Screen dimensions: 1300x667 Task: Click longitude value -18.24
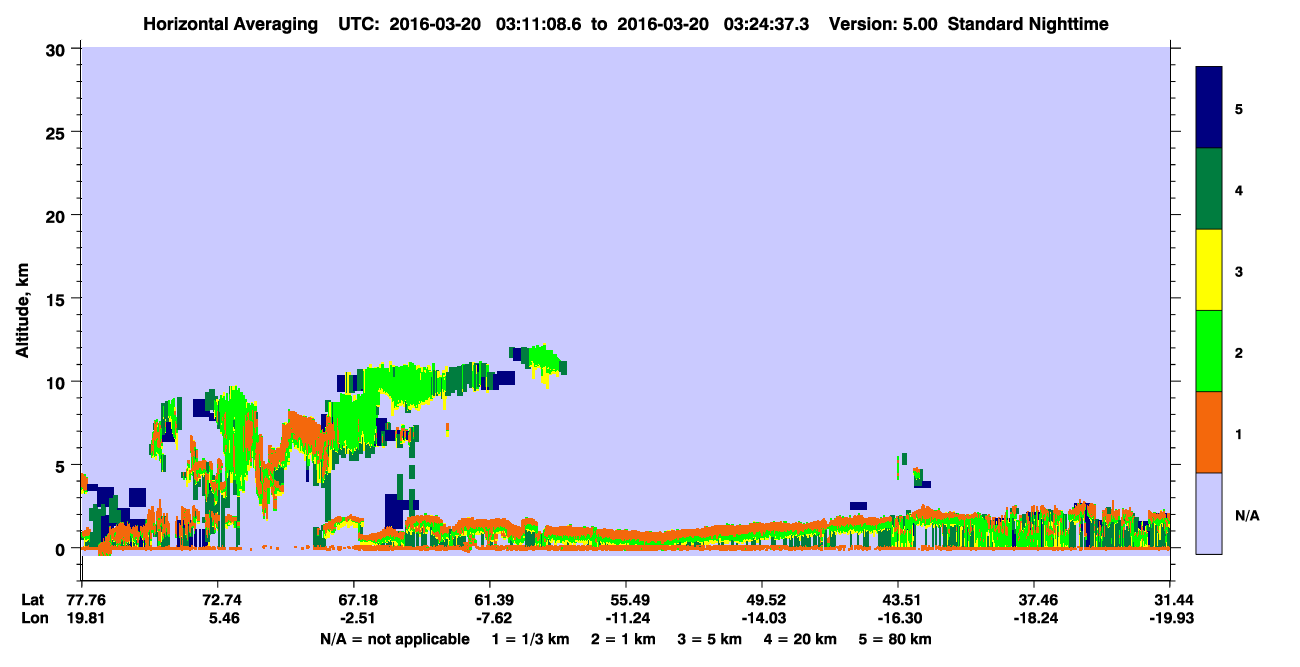pyautogui.click(x=1034, y=618)
